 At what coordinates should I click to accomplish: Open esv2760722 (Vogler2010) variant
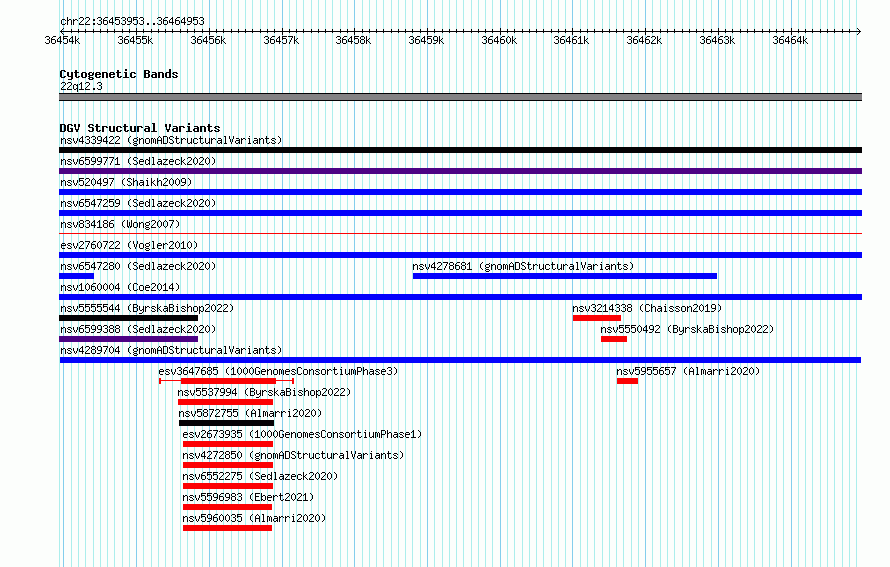pos(129,245)
